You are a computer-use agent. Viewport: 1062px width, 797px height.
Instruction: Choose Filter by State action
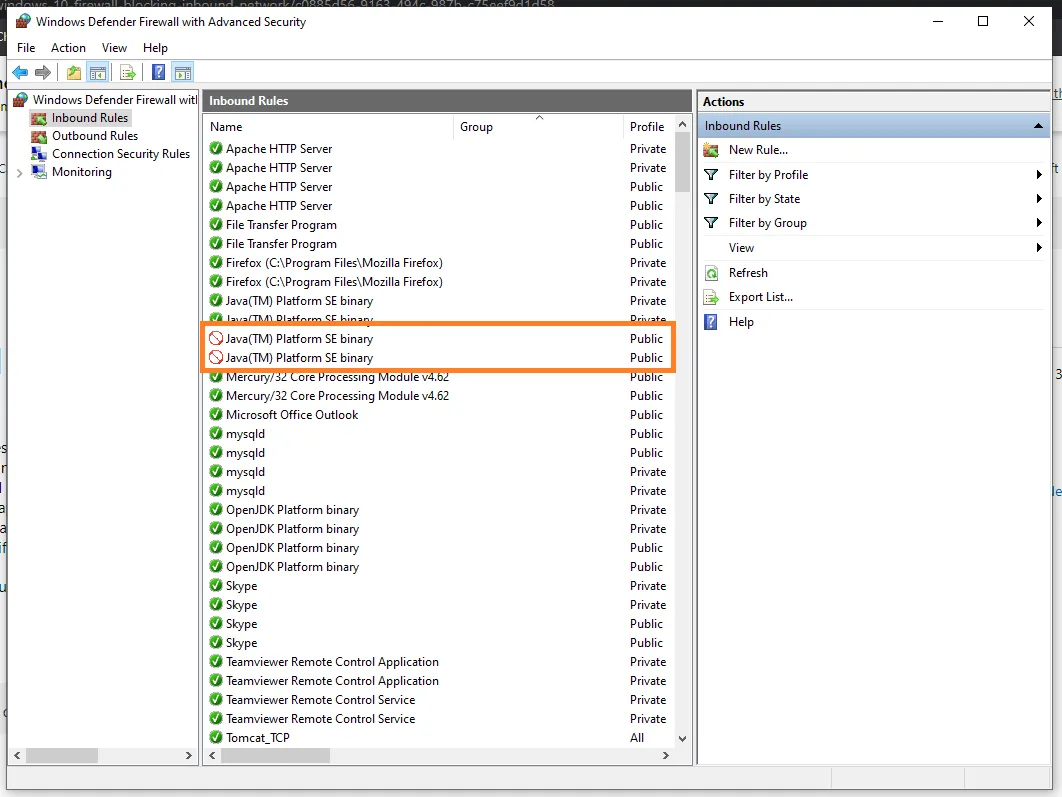coord(764,198)
